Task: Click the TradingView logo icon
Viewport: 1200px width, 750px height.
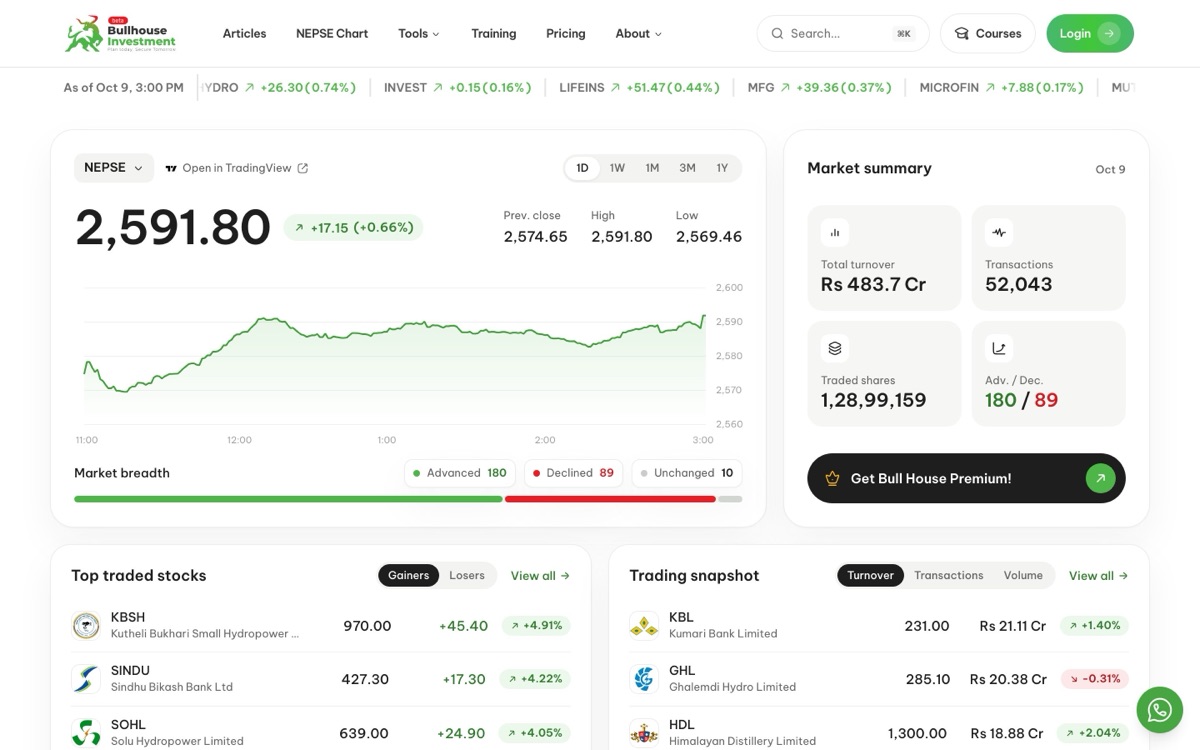Action: [x=171, y=168]
